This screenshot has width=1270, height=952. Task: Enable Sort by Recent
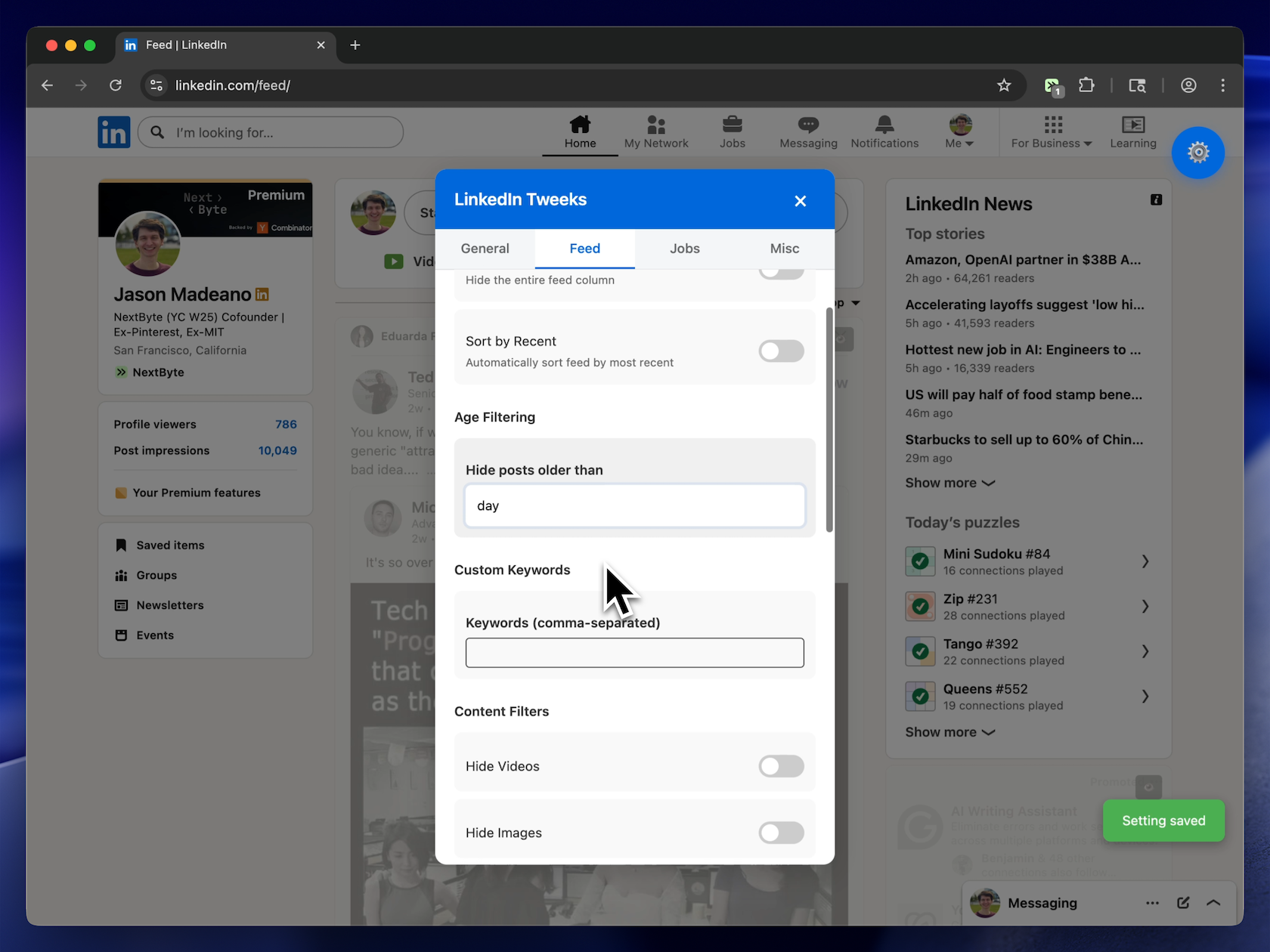coord(781,351)
